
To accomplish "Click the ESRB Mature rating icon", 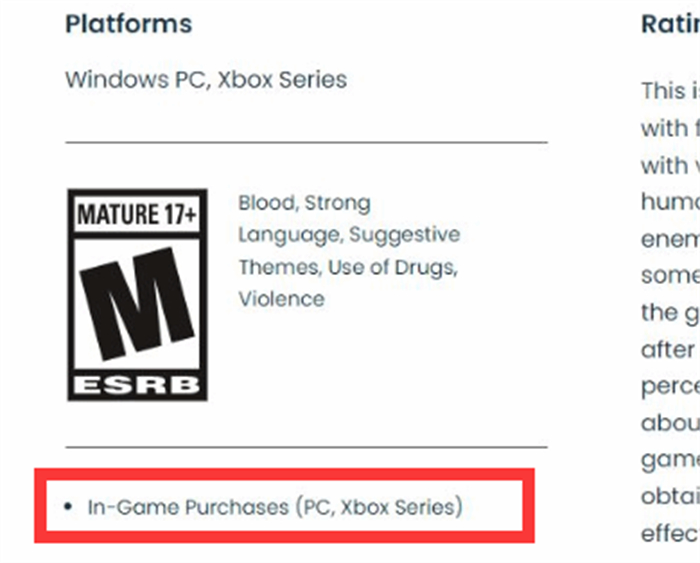I will 138,295.
